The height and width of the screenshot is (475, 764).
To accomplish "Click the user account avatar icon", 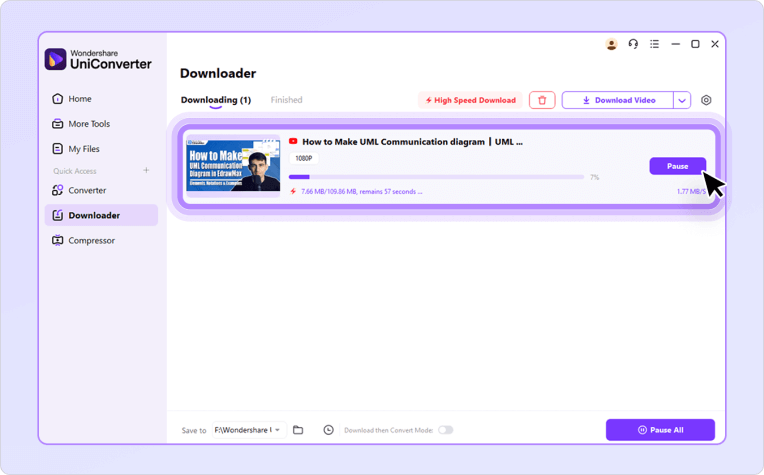I will (612, 44).
